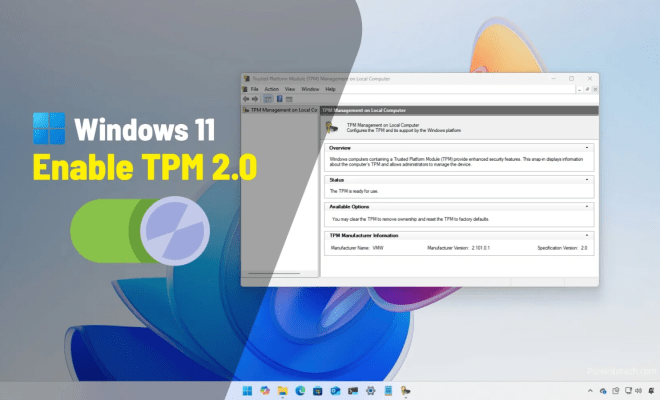Click the Overview section heading

click(340, 148)
